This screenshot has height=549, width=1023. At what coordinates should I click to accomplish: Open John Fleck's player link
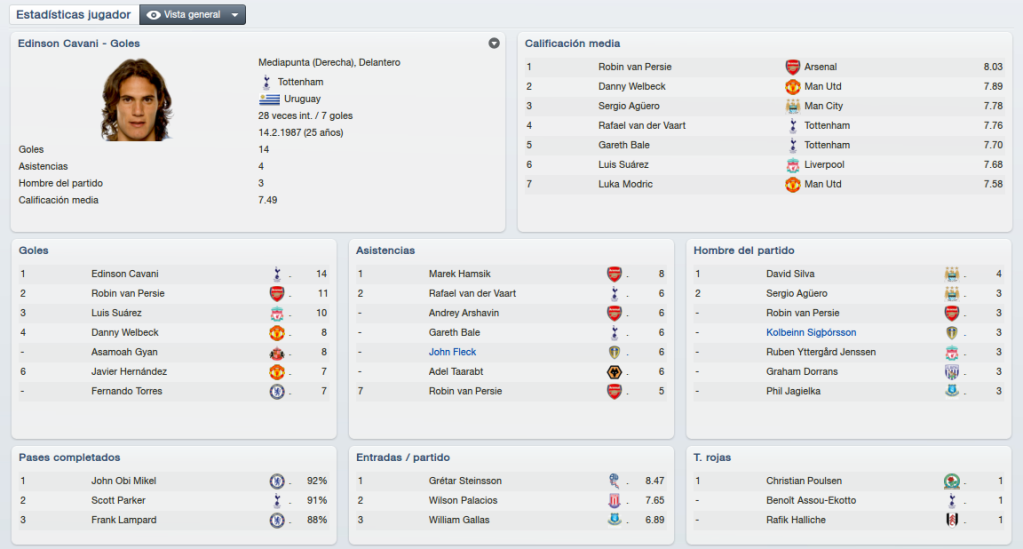[x=452, y=352]
